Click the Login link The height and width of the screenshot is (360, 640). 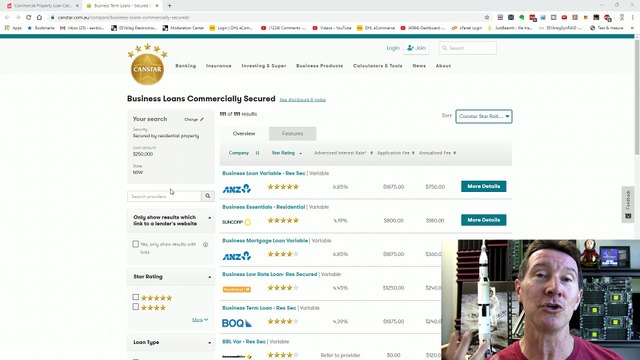coord(393,48)
